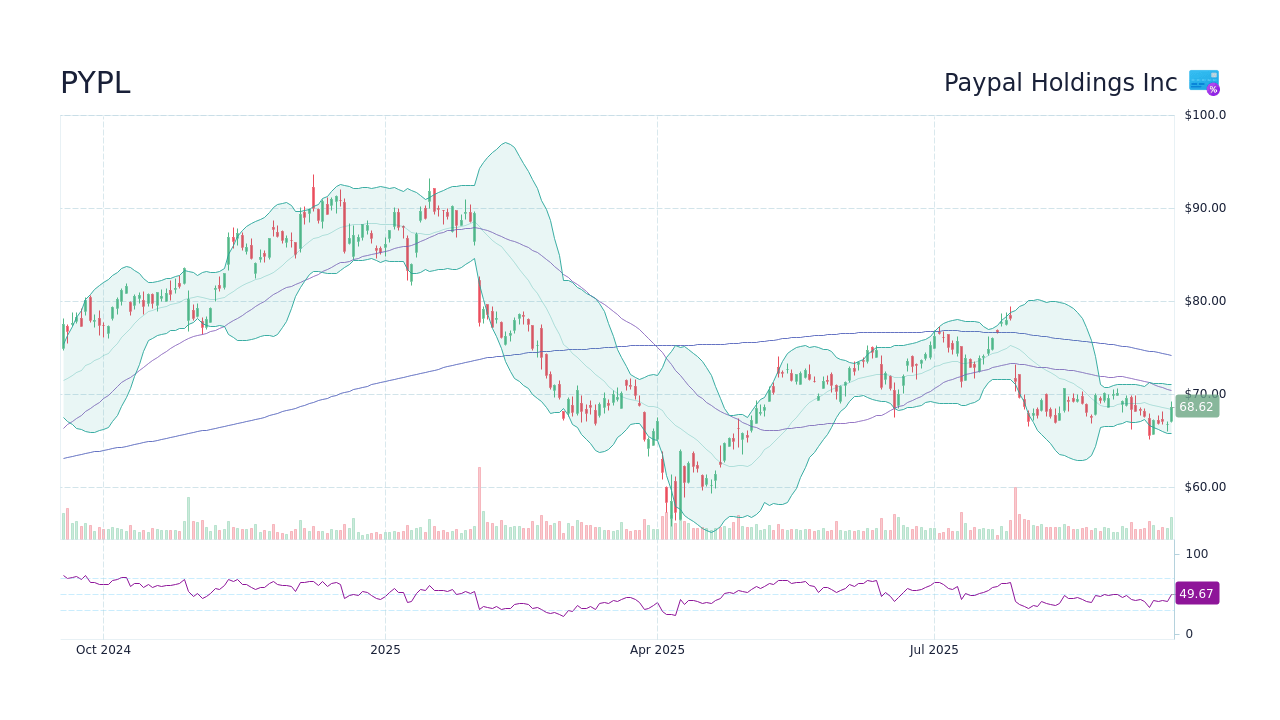Image resolution: width=1280 pixels, height=720 pixels.
Task: Click the Paypal Holdings Inc company link
Action: (1059, 83)
